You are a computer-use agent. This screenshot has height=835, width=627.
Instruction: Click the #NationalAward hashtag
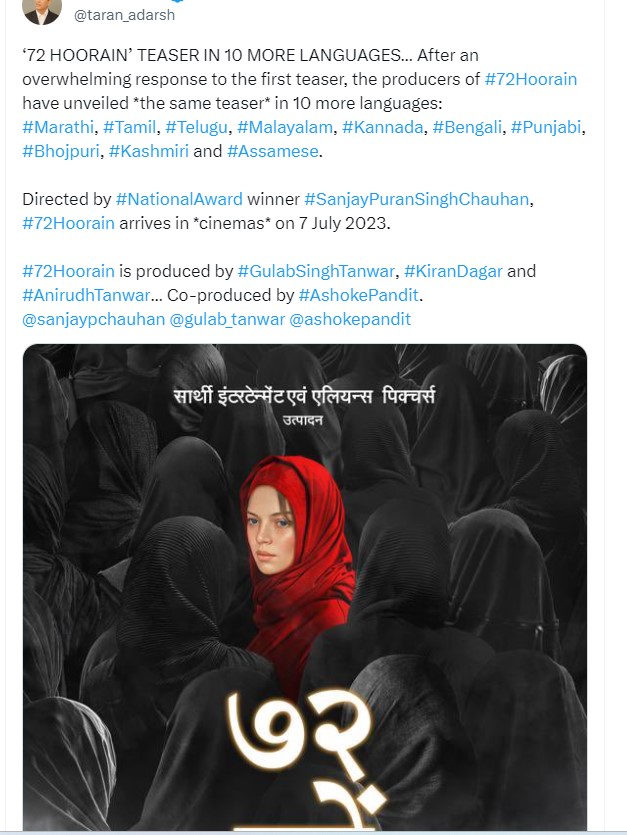pyautogui.click(x=179, y=199)
